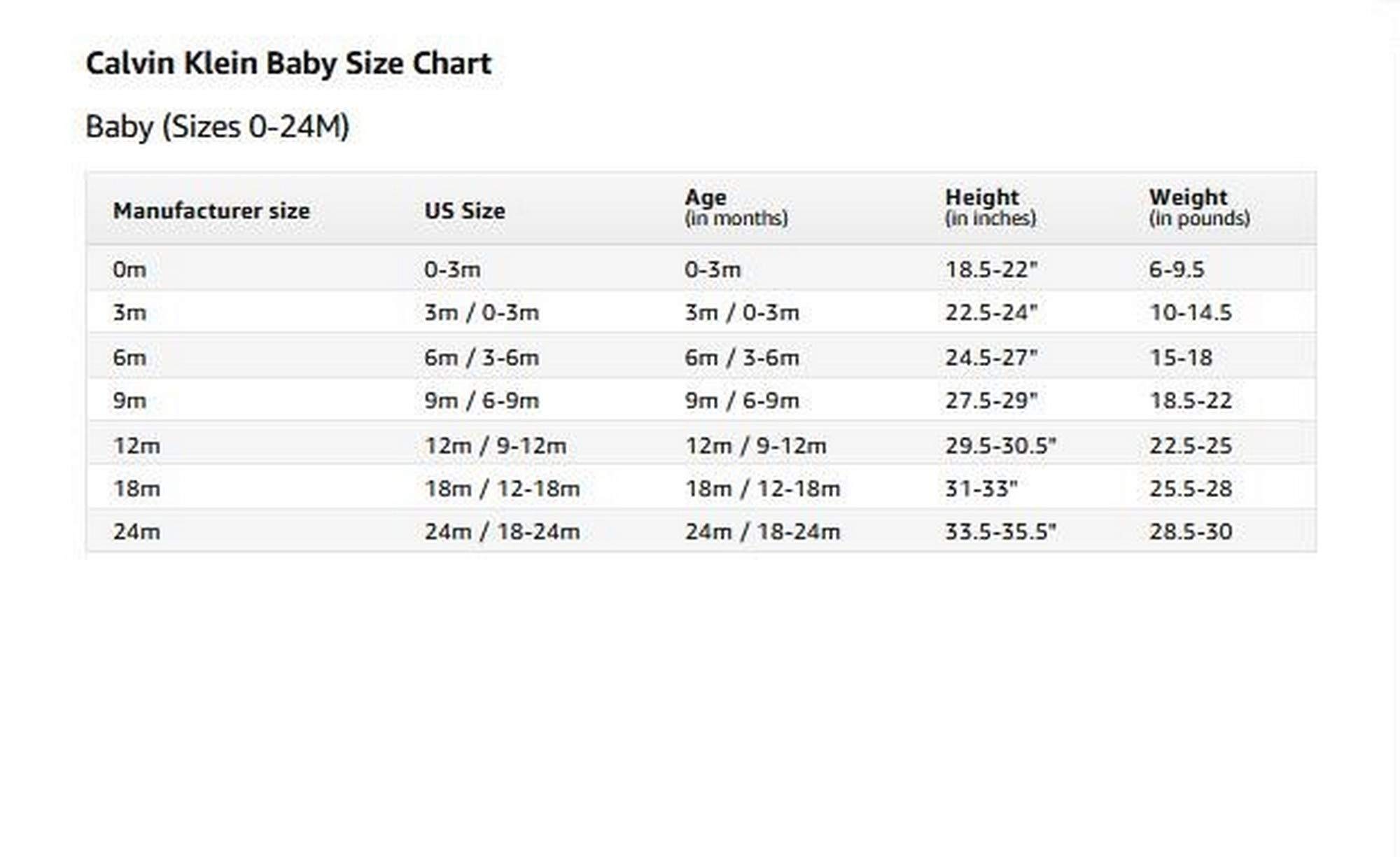Click the 18.5-22" height cell
The height and width of the screenshot is (857, 1400).
point(991,270)
